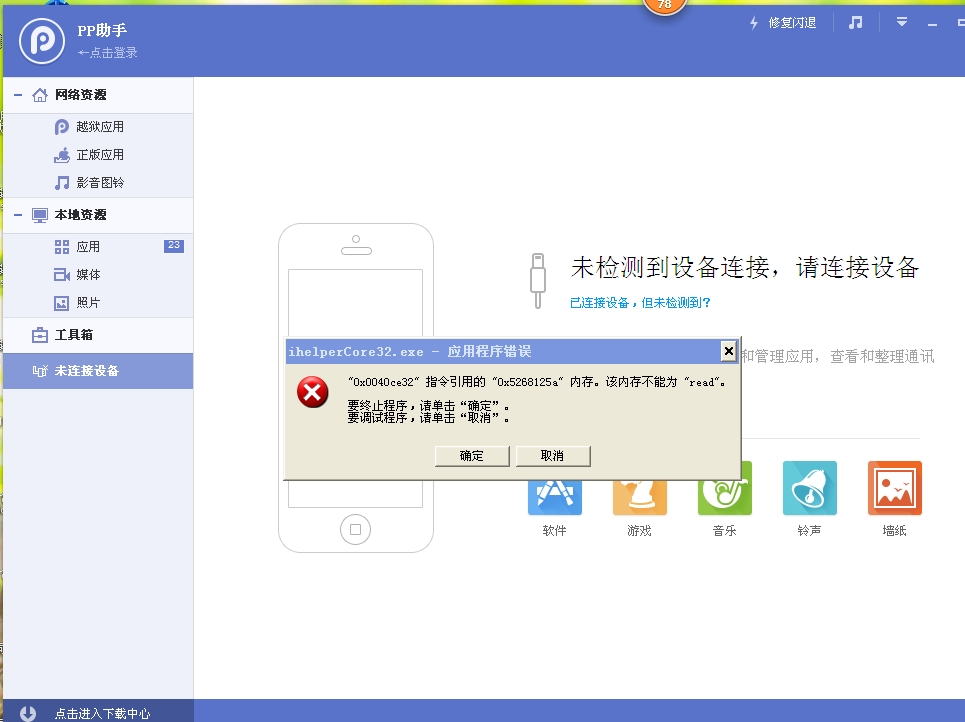Click the 越狱应用 P icon
The image size is (965, 722).
62,127
